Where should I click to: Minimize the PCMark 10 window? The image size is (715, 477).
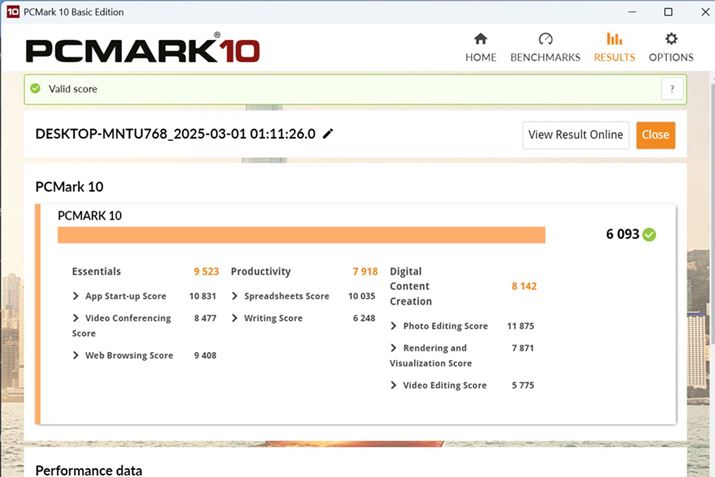(x=632, y=12)
